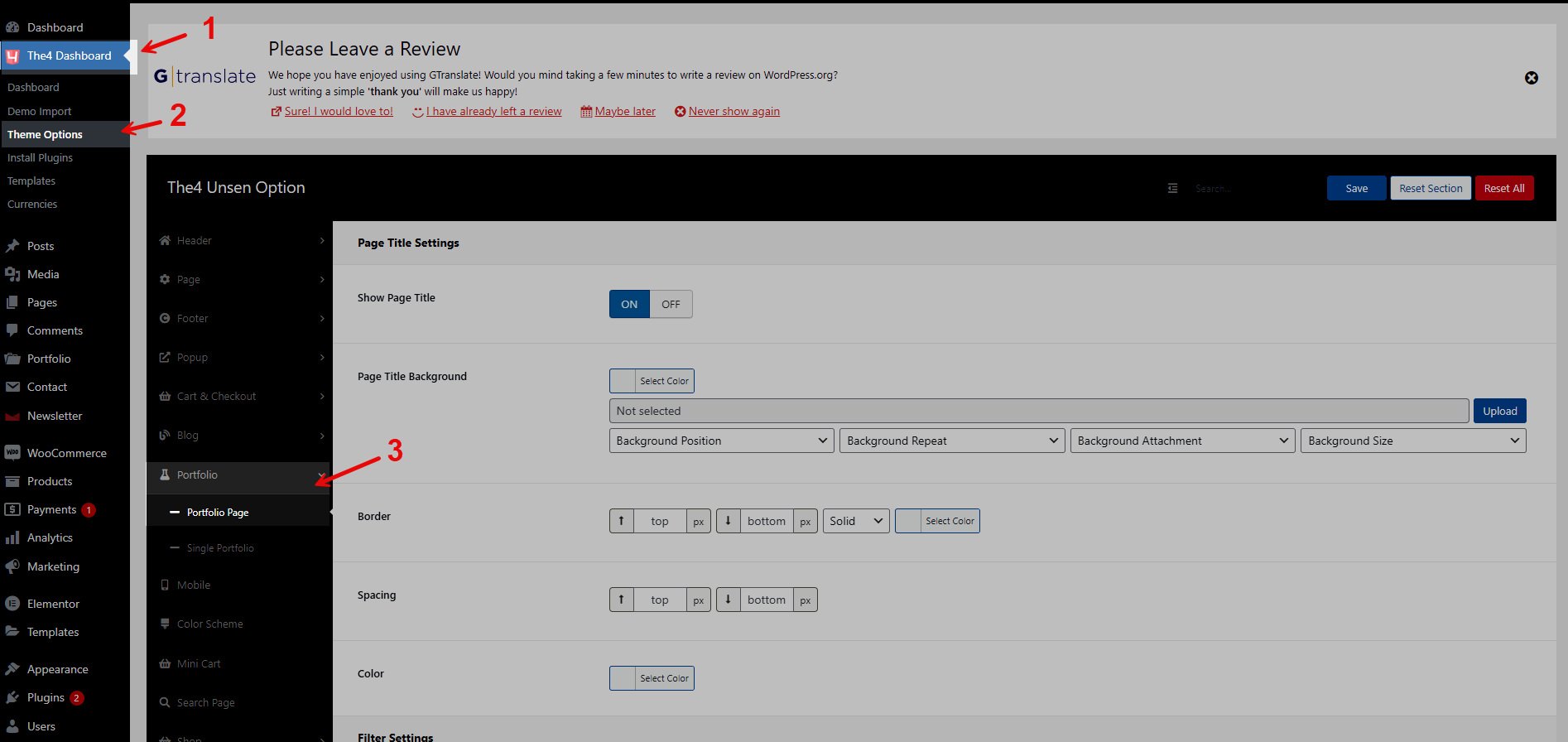The height and width of the screenshot is (742, 1568).
Task: Click the Plugins plug icon
Action: pos(12,697)
